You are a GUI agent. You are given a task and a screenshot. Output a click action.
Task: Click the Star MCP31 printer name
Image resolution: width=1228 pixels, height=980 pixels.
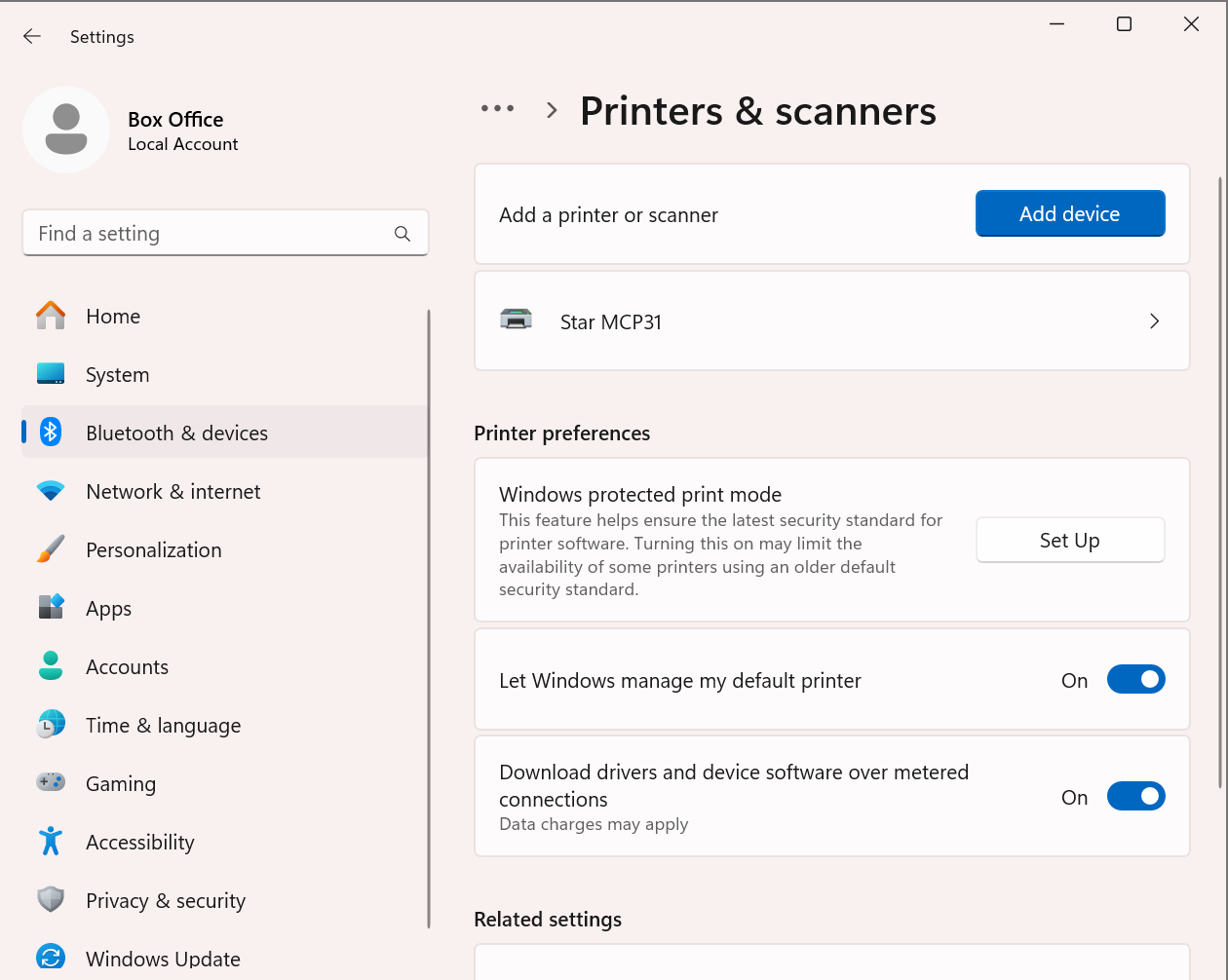pyautogui.click(x=611, y=322)
